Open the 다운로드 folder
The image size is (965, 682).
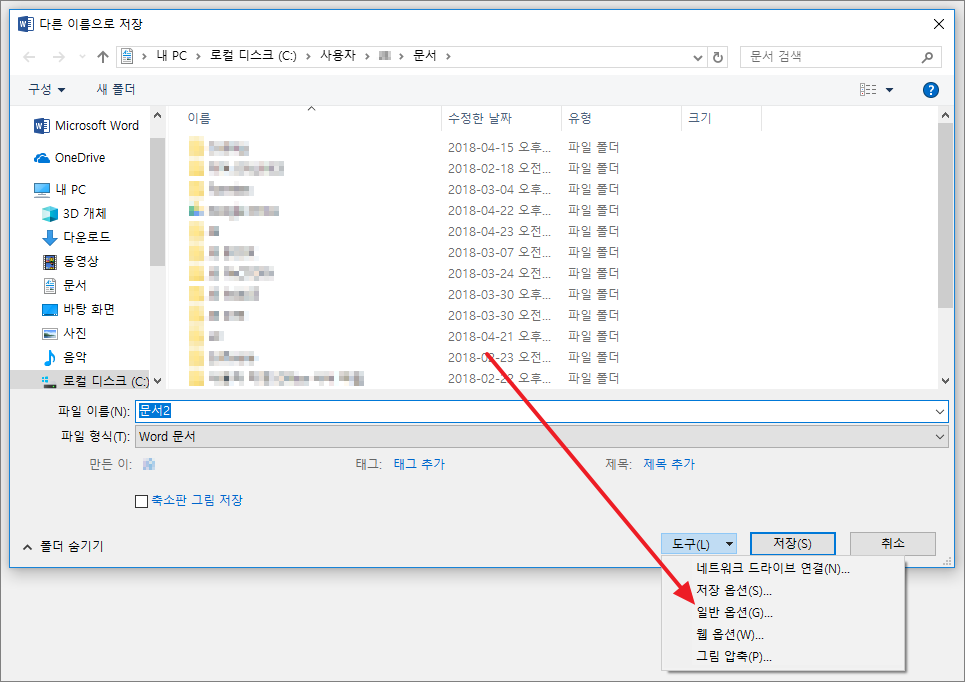(76, 237)
